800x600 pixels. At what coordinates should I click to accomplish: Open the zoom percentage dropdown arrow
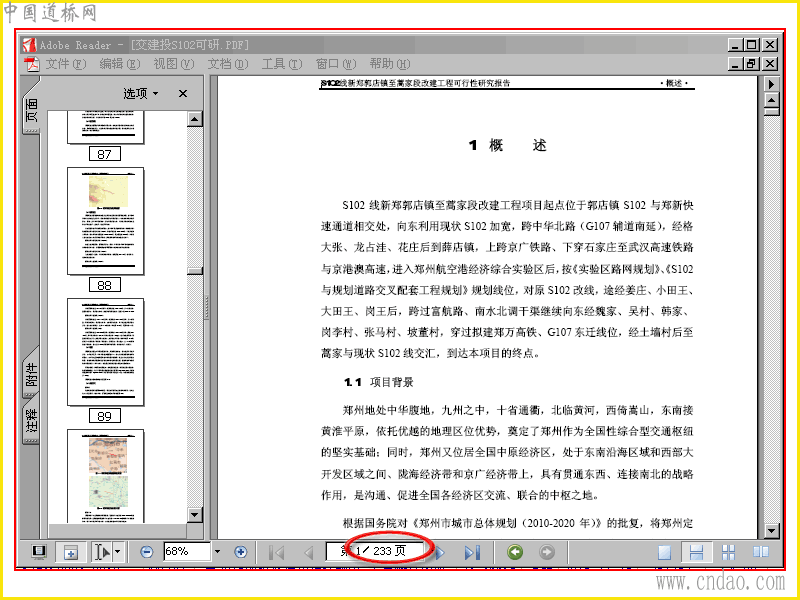coord(217,552)
